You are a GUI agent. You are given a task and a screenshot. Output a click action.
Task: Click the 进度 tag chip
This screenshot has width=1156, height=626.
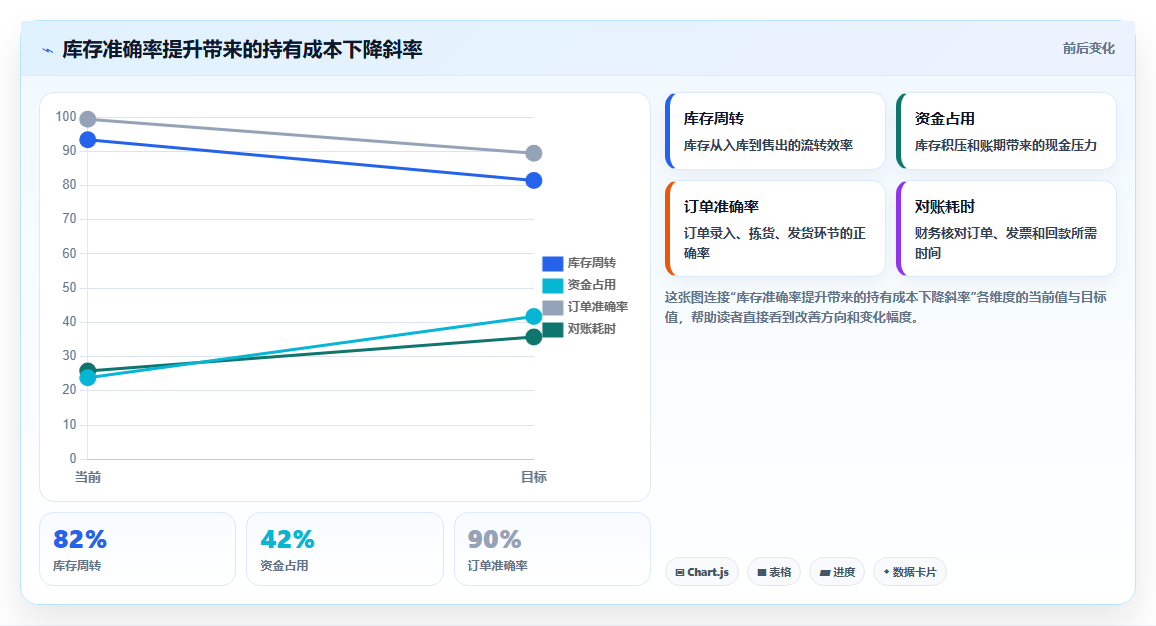coord(837,572)
